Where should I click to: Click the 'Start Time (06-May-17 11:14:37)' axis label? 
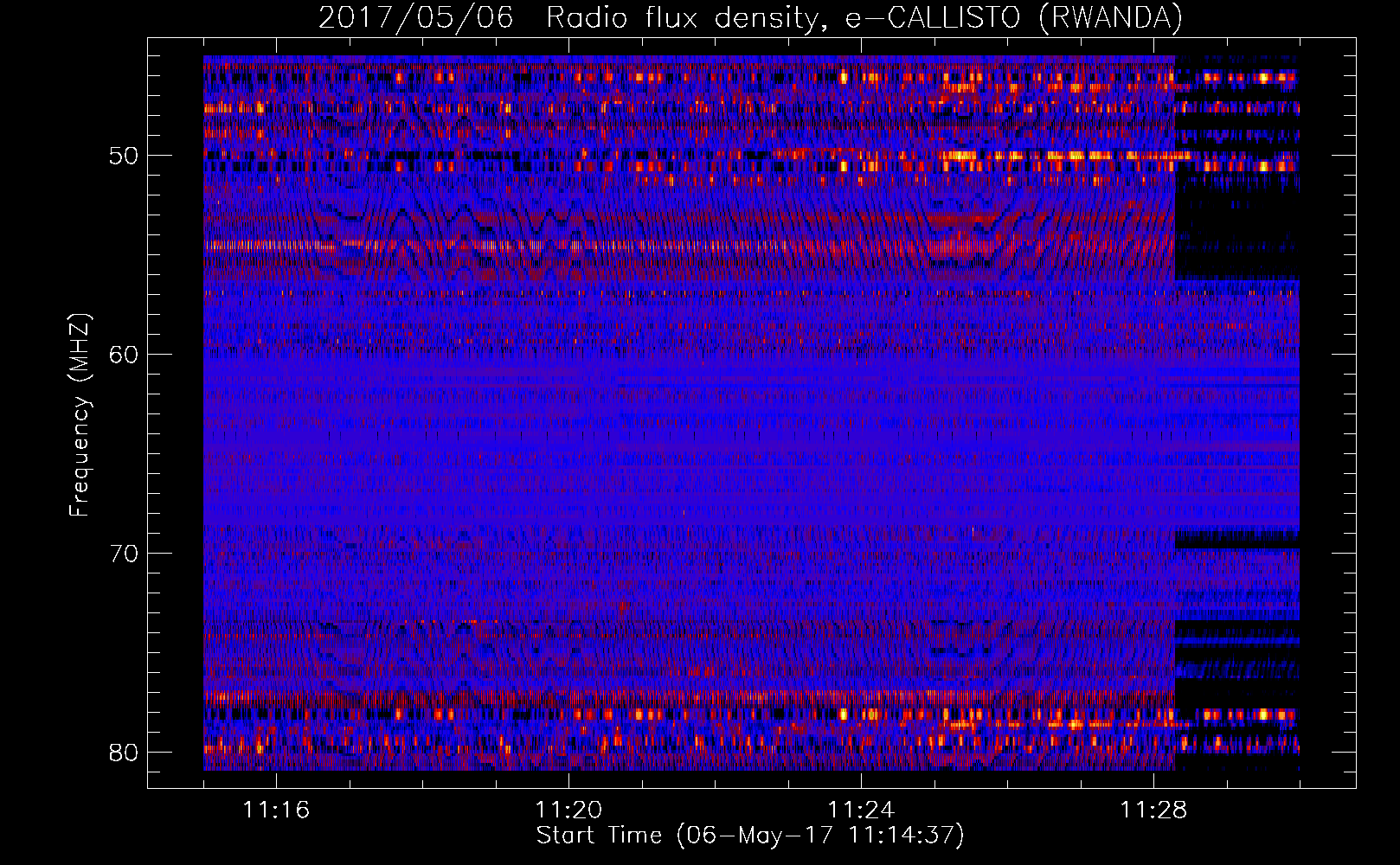point(750,836)
